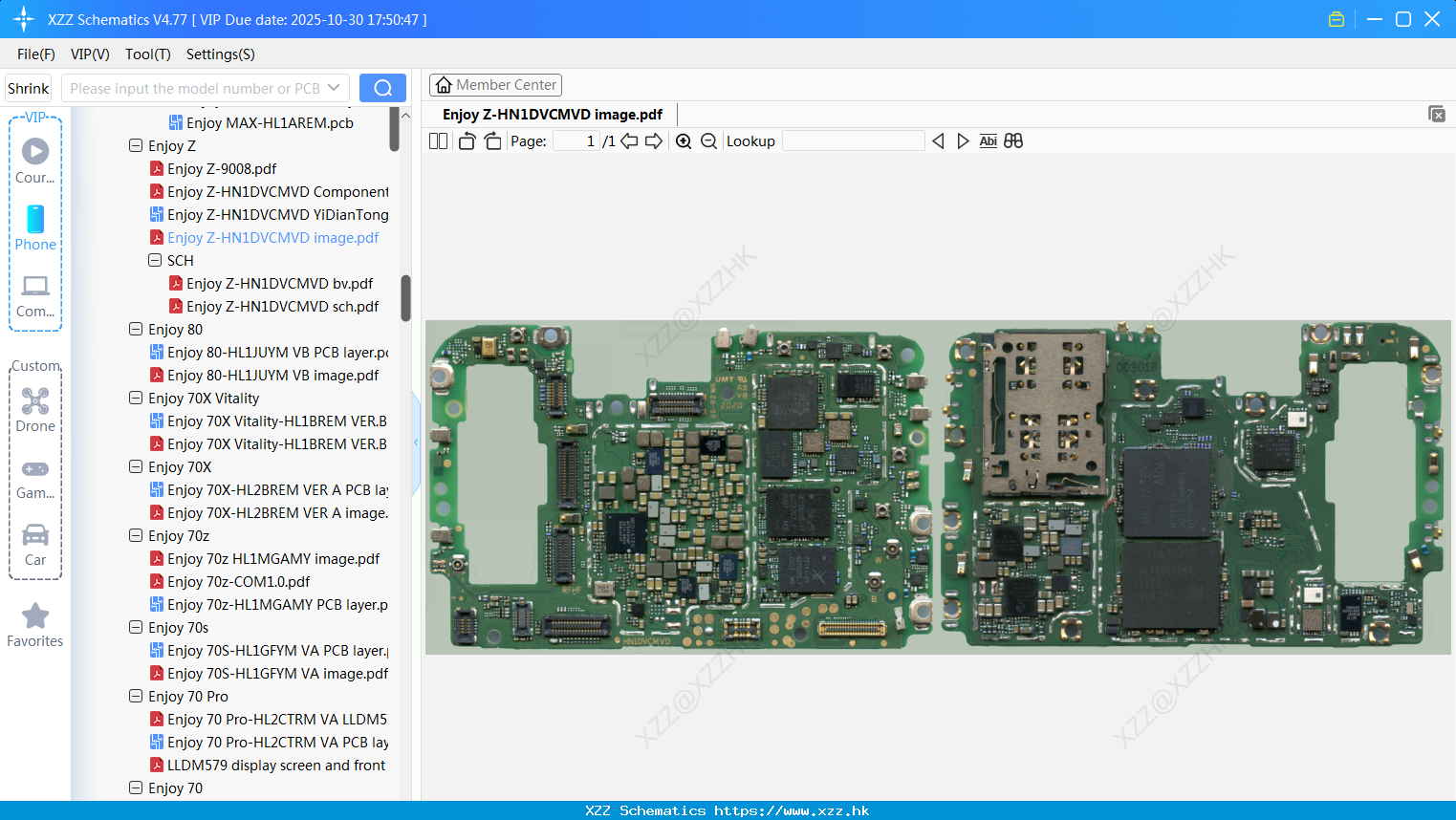
Task: Select the Computer category icon
Action: (35, 295)
